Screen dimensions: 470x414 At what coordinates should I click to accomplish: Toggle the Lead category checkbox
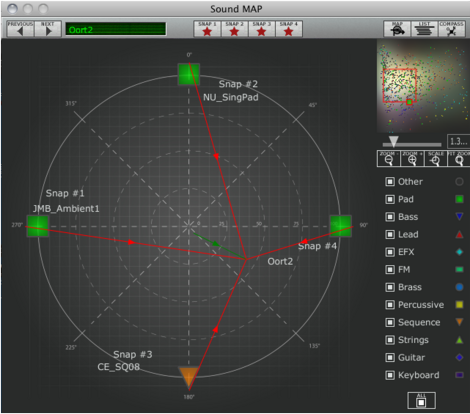coord(390,234)
